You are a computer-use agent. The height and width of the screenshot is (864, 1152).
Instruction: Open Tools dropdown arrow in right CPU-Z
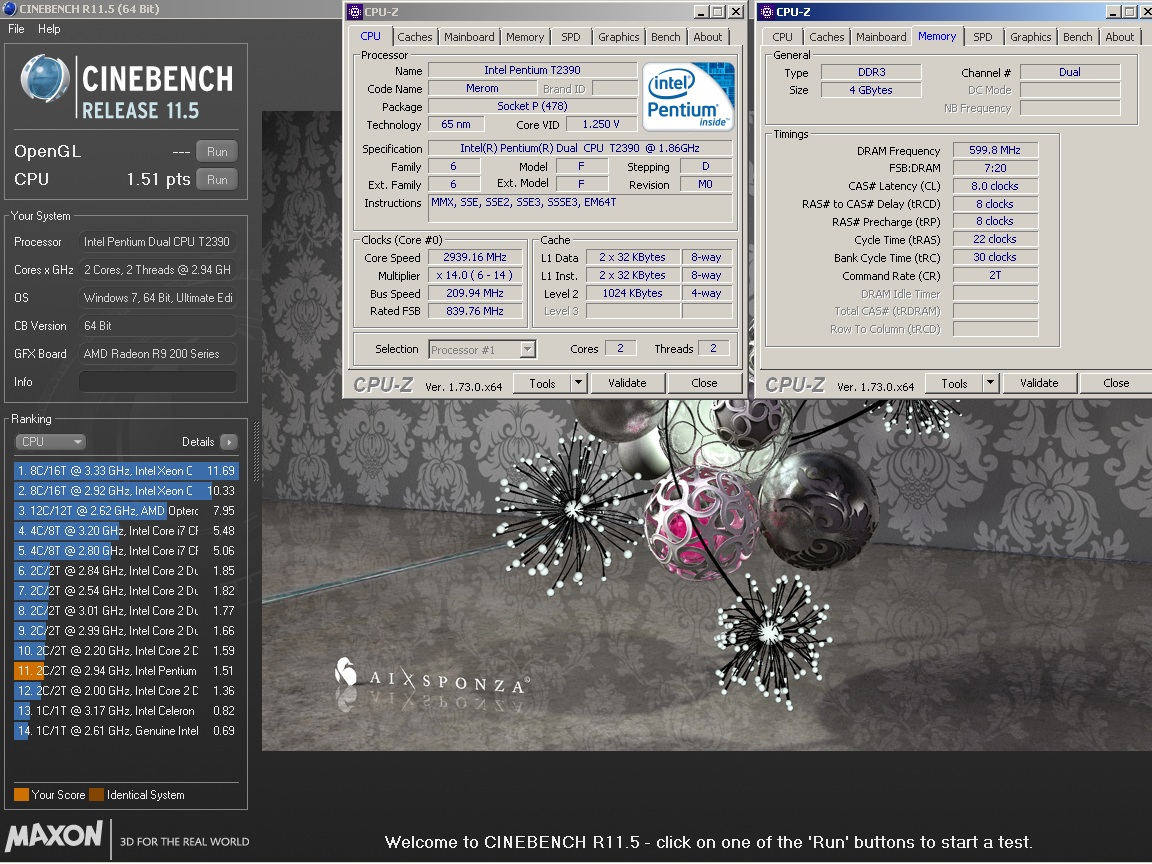[990, 384]
